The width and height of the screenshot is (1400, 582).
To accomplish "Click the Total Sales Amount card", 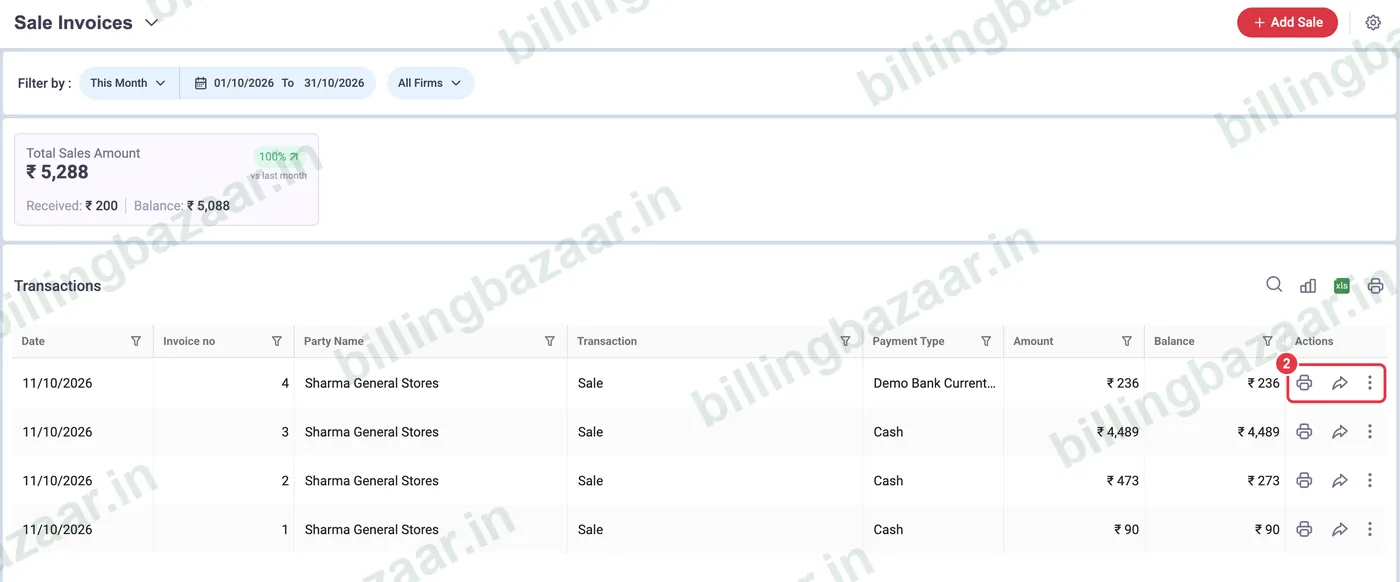I will tap(166, 179).
